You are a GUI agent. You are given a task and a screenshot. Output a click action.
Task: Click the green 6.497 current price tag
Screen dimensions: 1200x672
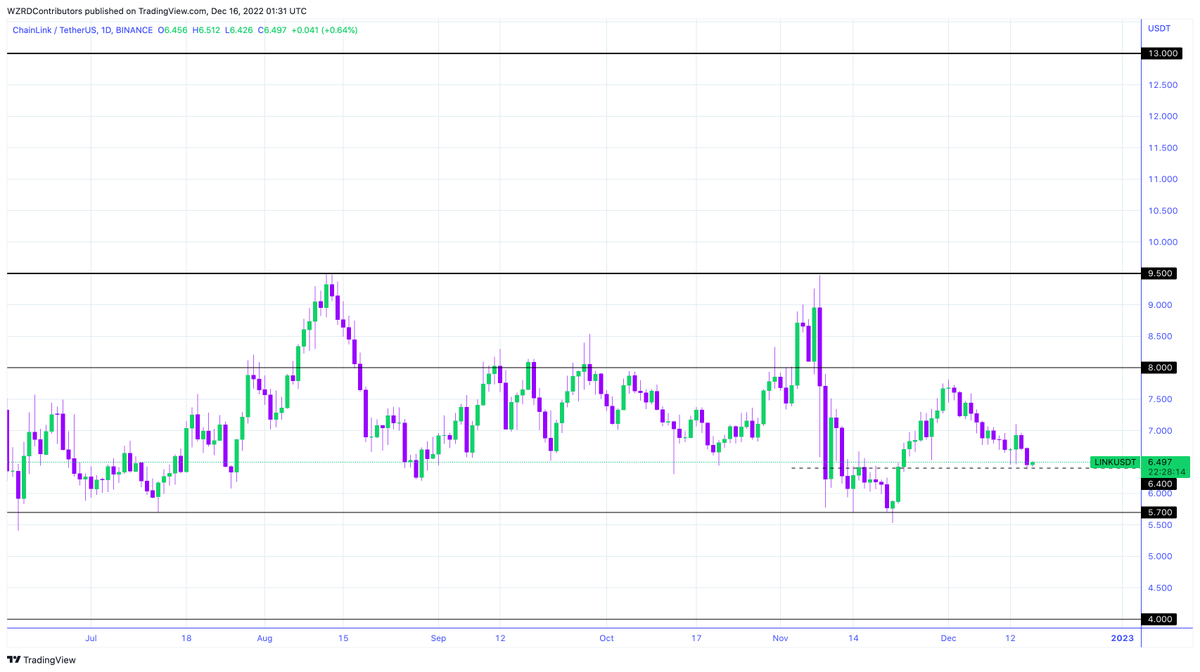click(1160, 462)
